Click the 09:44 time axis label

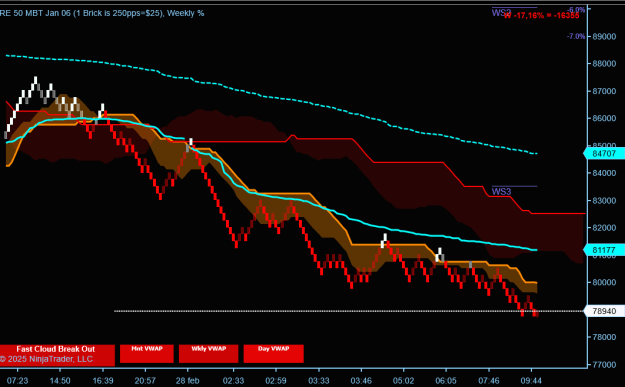[531, 381]
